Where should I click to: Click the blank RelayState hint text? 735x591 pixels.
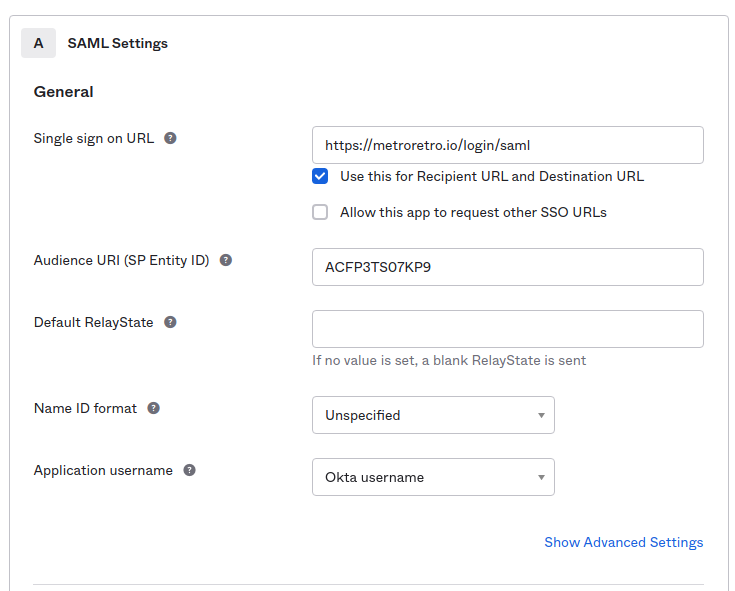tap(449, 360)
